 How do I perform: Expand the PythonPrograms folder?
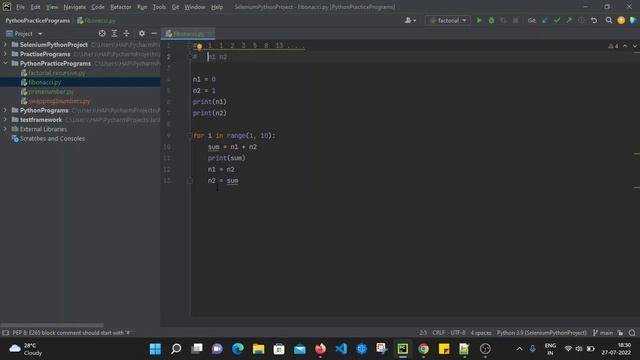point(5,110)
